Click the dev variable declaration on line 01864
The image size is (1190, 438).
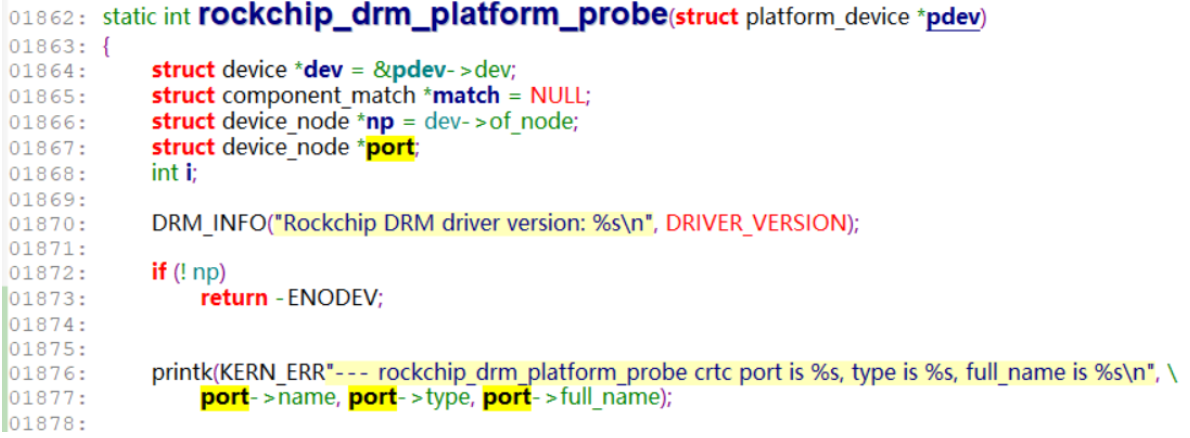point(323,71)
